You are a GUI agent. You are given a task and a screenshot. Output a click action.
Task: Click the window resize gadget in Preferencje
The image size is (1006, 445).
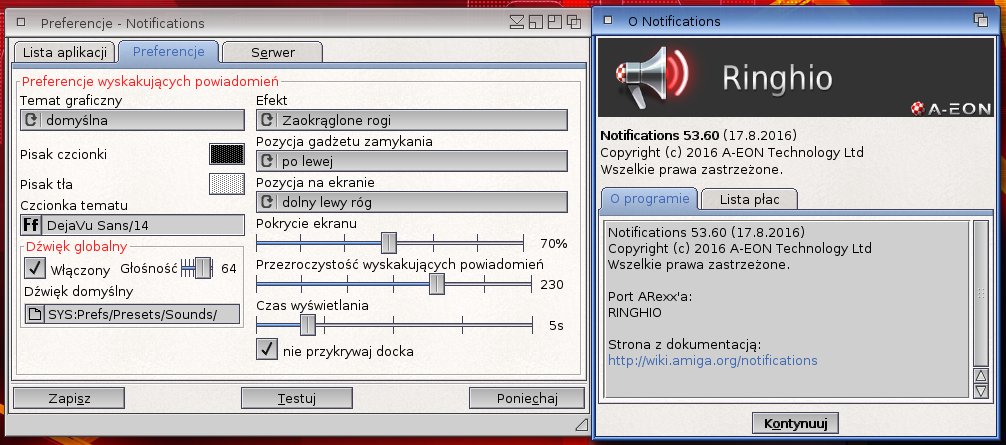point(581,423)
